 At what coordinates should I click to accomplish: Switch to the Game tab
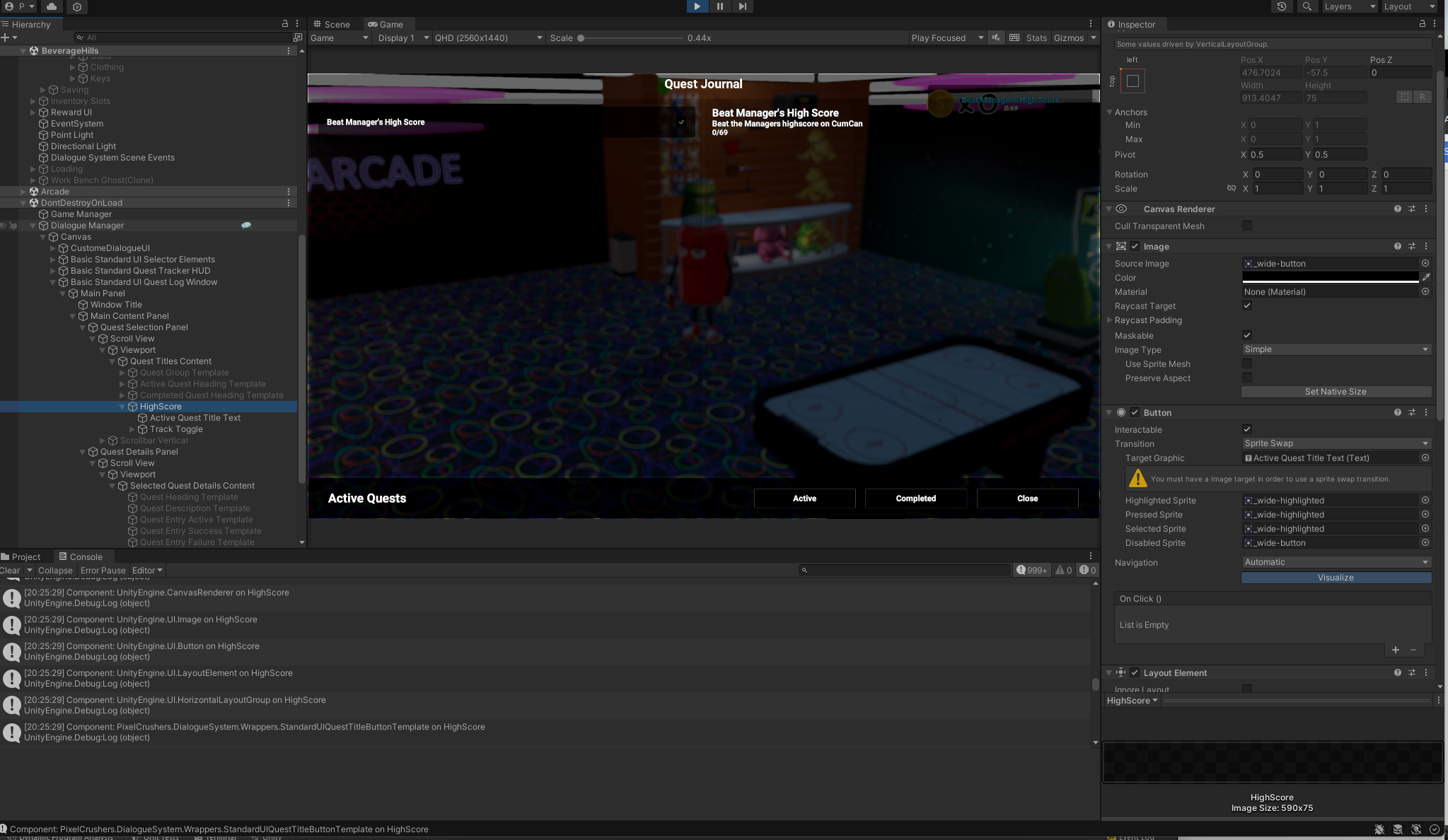tap(385, 24)
